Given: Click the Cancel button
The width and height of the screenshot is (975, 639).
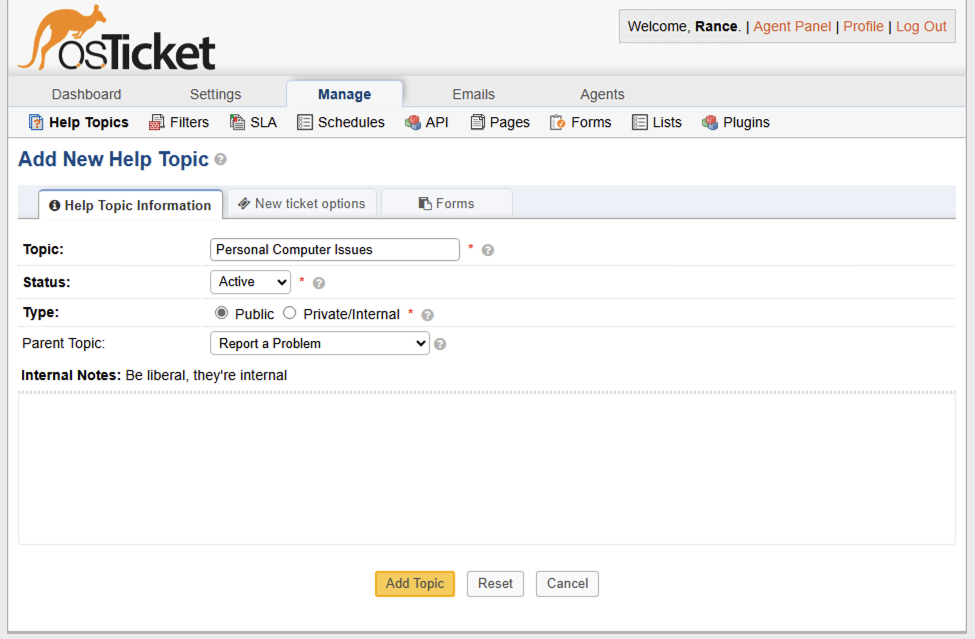Looking at the screenshot, I should 567,584.
